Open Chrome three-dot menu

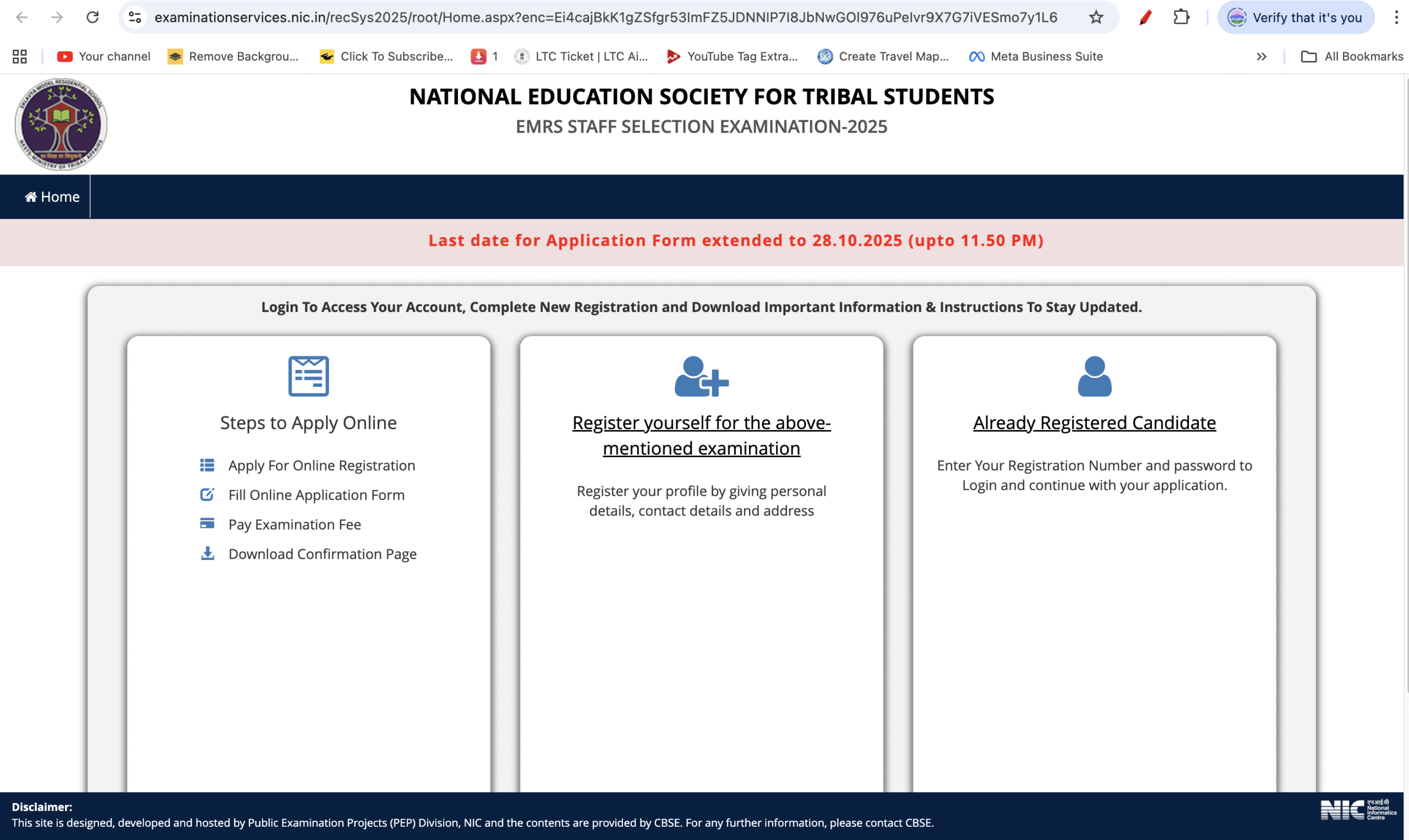(1396, 18)
